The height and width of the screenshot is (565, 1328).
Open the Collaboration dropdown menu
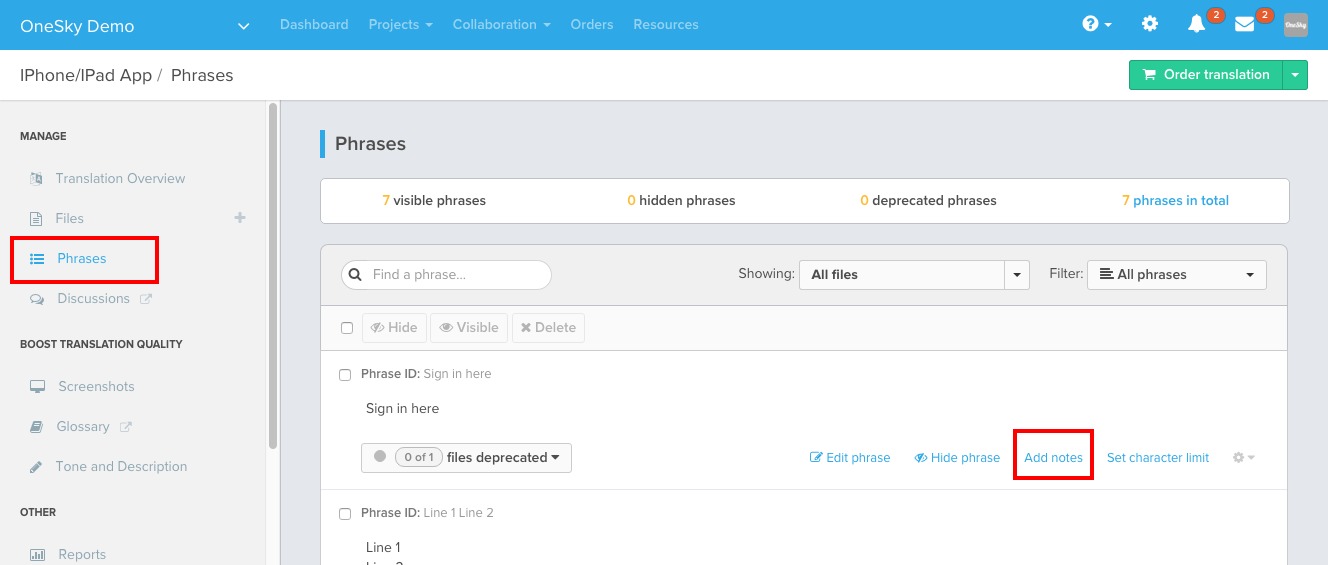tap(501, 24)
